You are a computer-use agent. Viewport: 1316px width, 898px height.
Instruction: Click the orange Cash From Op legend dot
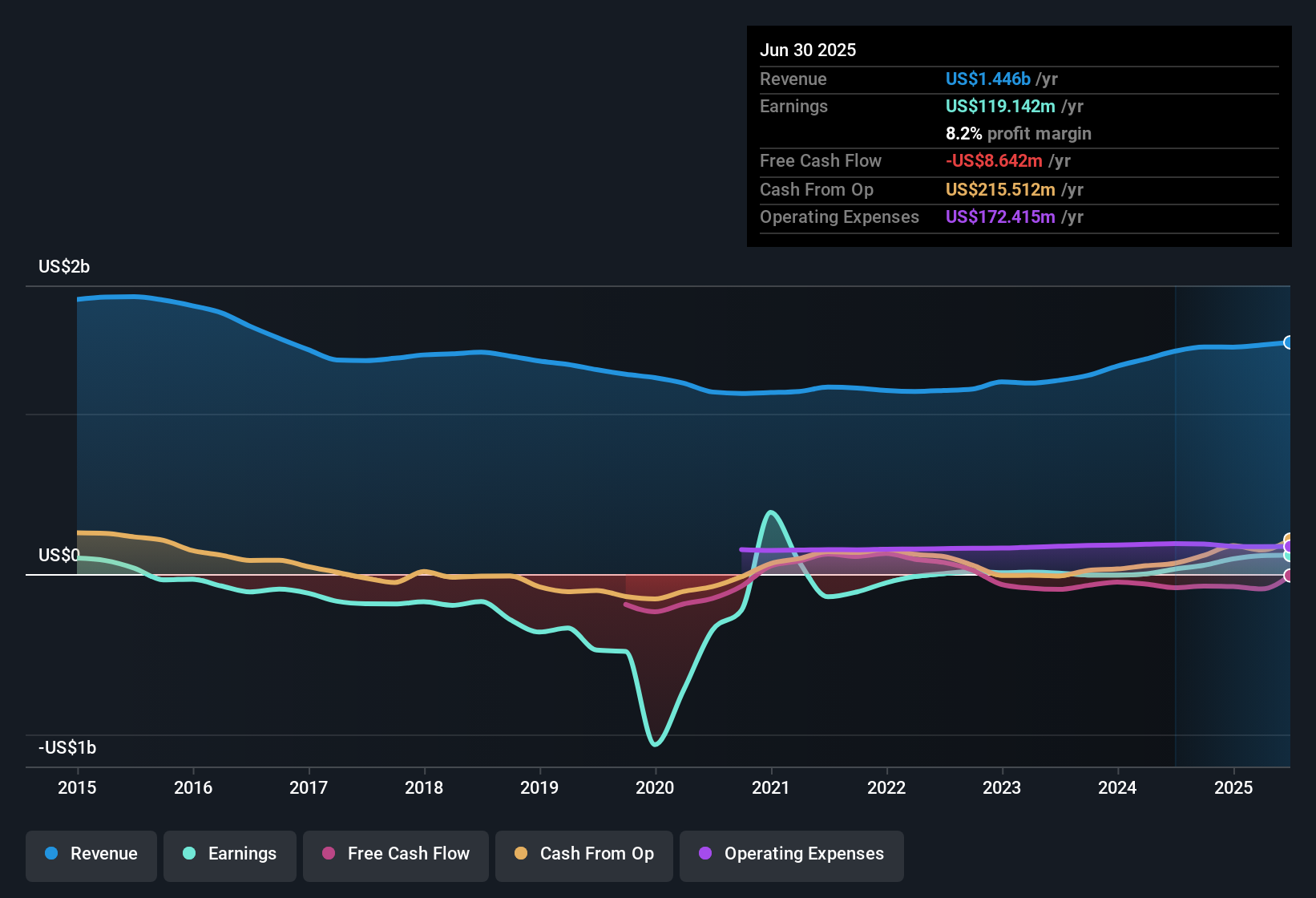click(521, 854)
